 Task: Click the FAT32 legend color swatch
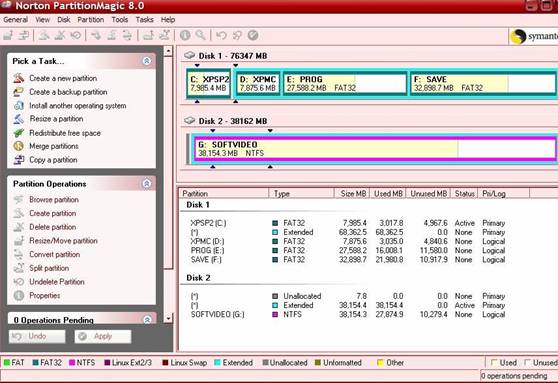click(36, 363)
